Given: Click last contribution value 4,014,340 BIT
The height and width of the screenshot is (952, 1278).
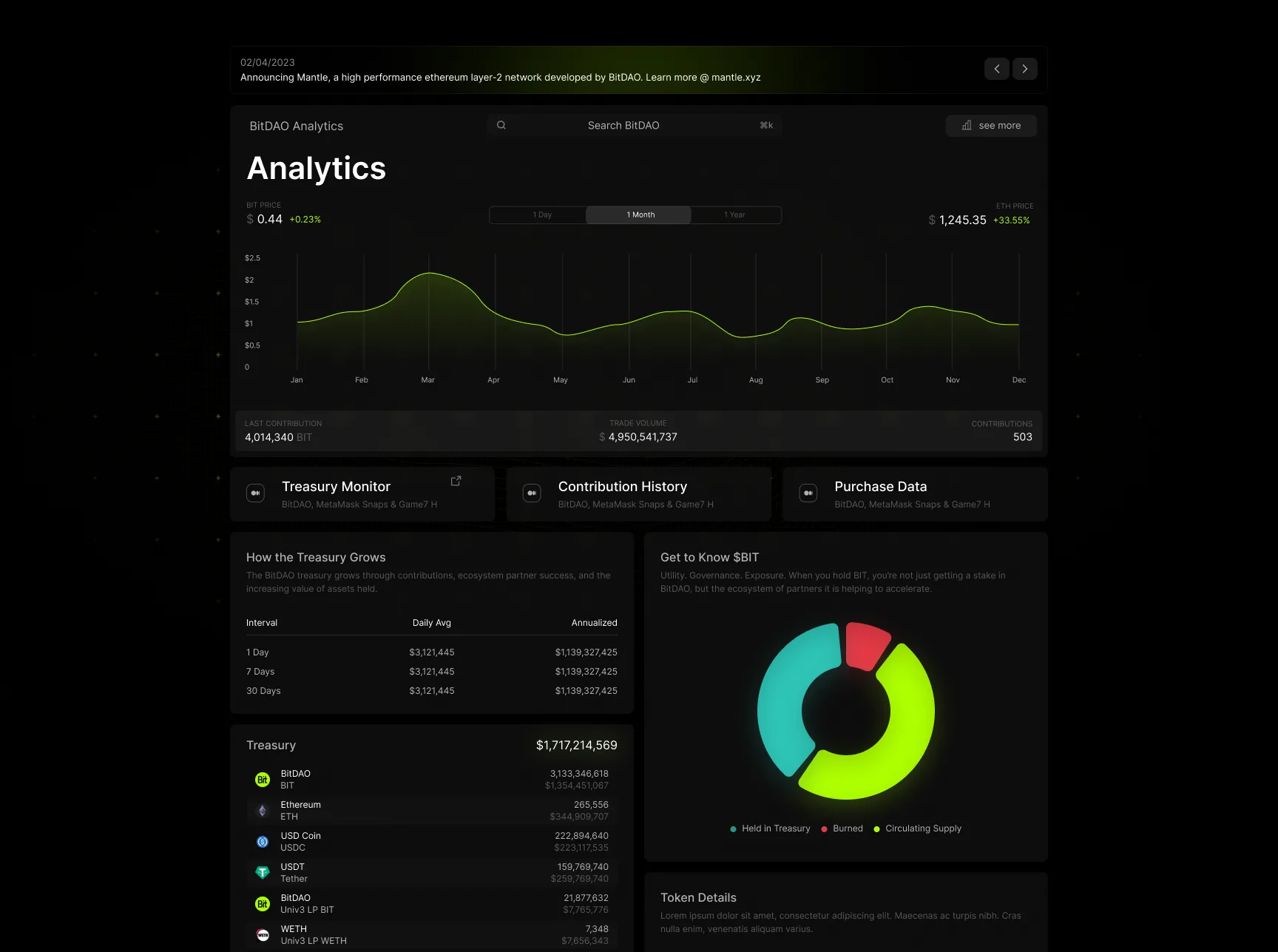Looking at the screenshot, I should click(278, 437).
